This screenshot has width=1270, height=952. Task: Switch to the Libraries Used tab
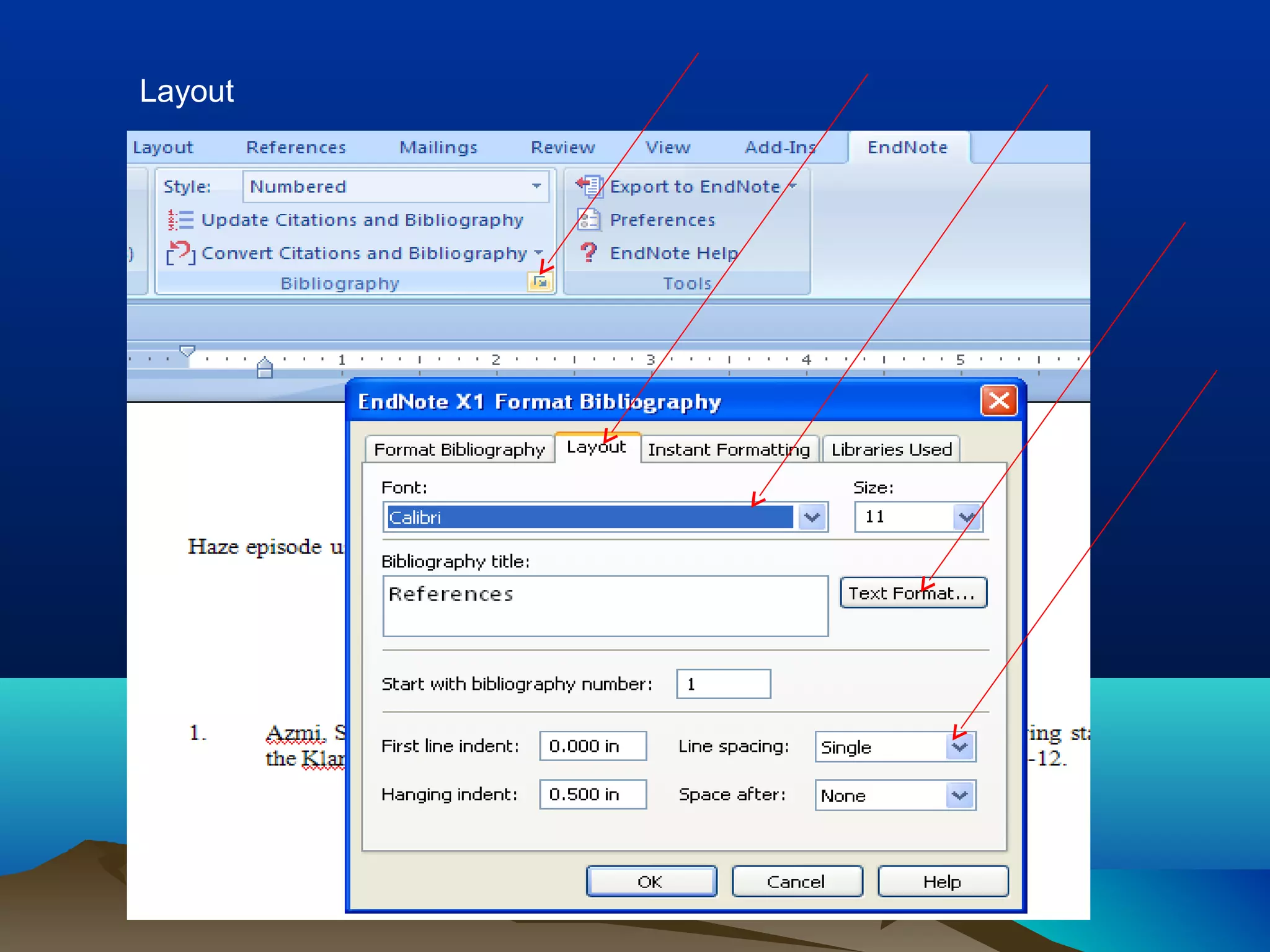click(x=891, y=449)
